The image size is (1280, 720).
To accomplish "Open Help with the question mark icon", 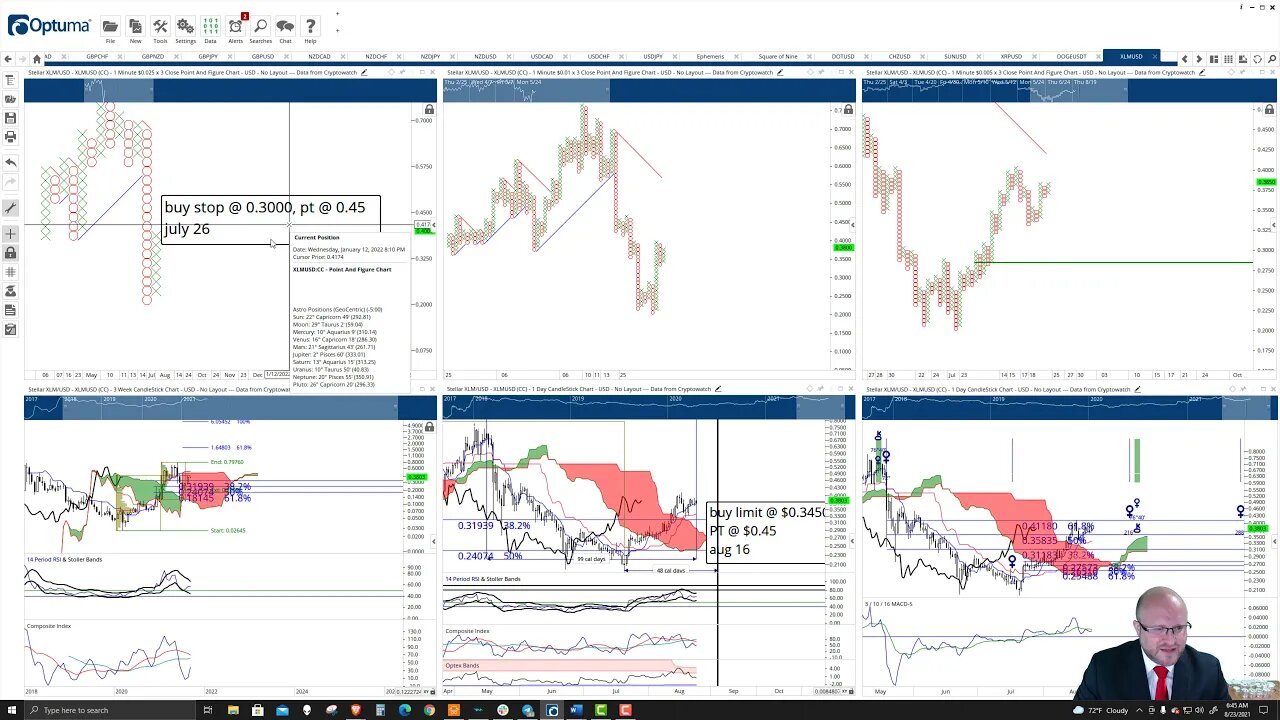I will coord(310,30).
